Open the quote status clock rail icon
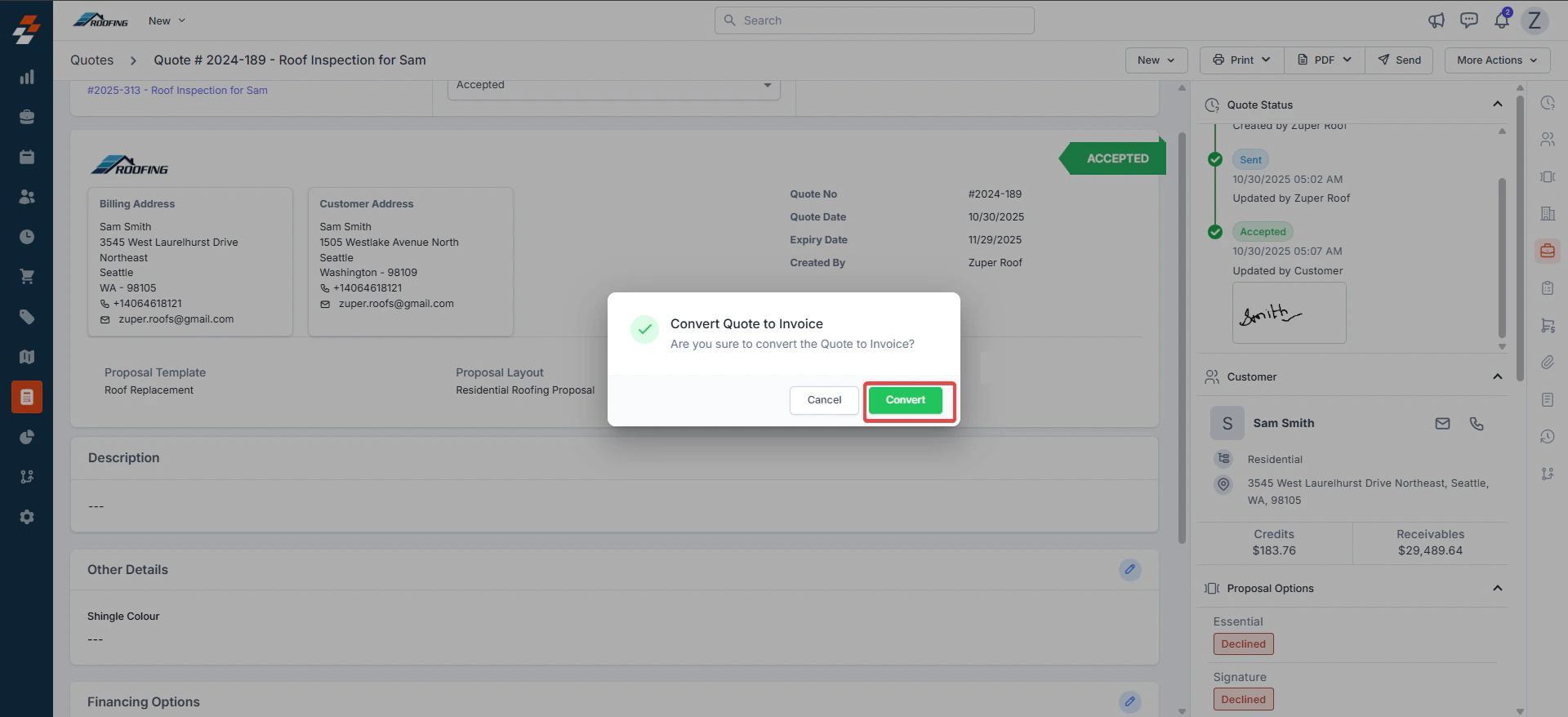 tap(1548, 103)
